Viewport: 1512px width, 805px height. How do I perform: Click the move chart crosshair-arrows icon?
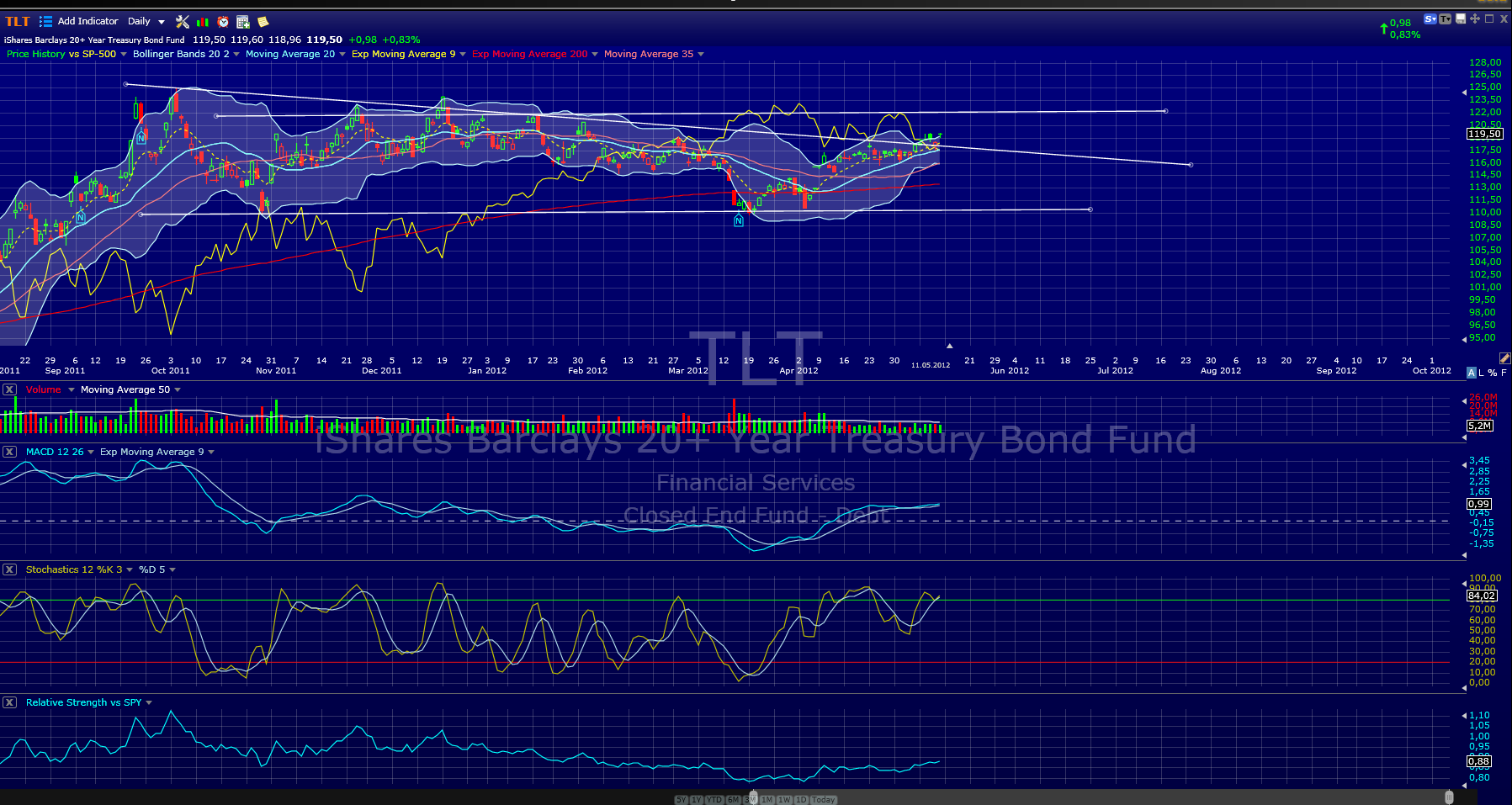[1475, 19]
